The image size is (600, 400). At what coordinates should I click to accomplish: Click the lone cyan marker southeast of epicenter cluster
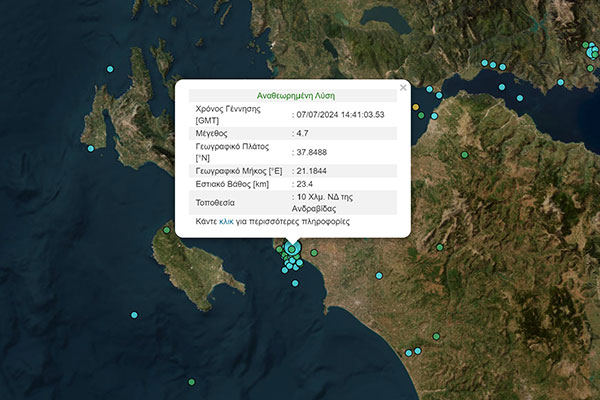[x=379, y=275]
